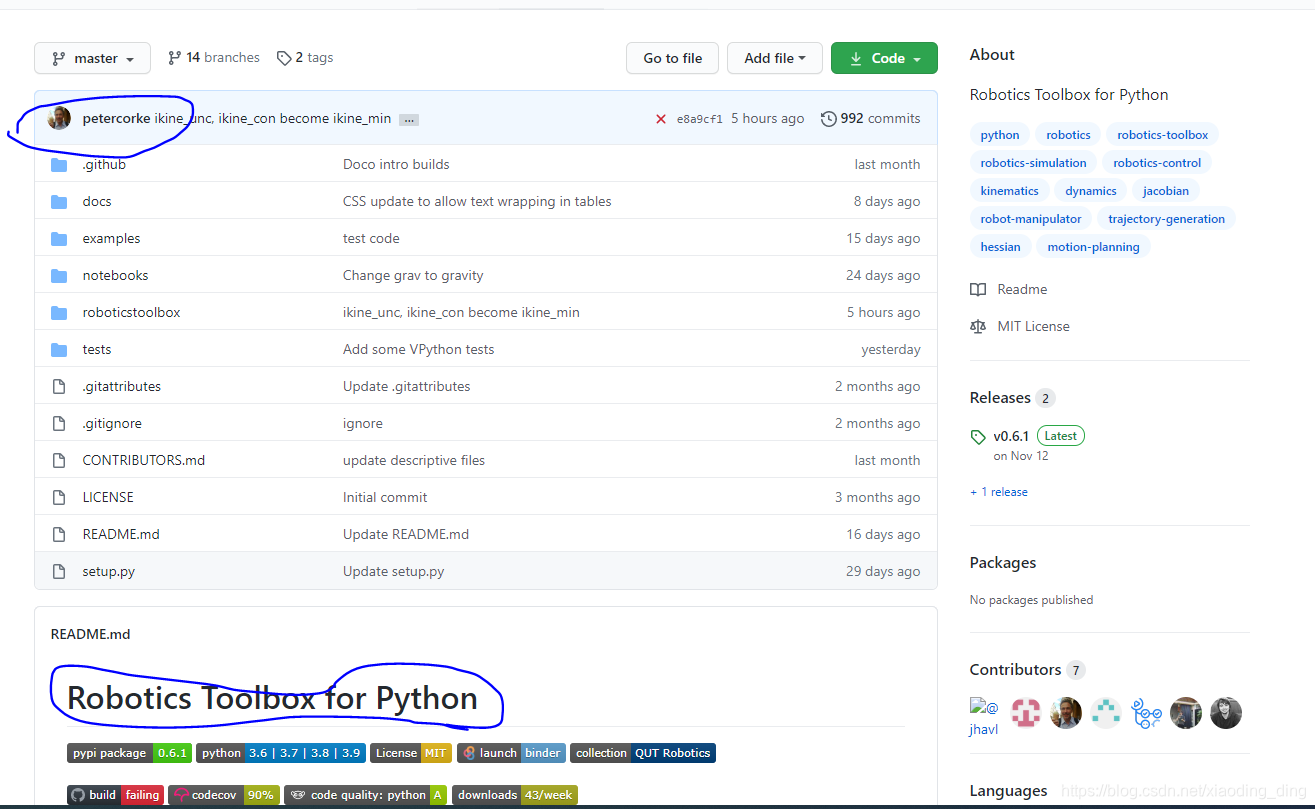This screenshot has width=1315, height=809.
Task: Click the branch icon next to 14 branches
Action: (x=174, y=57)
